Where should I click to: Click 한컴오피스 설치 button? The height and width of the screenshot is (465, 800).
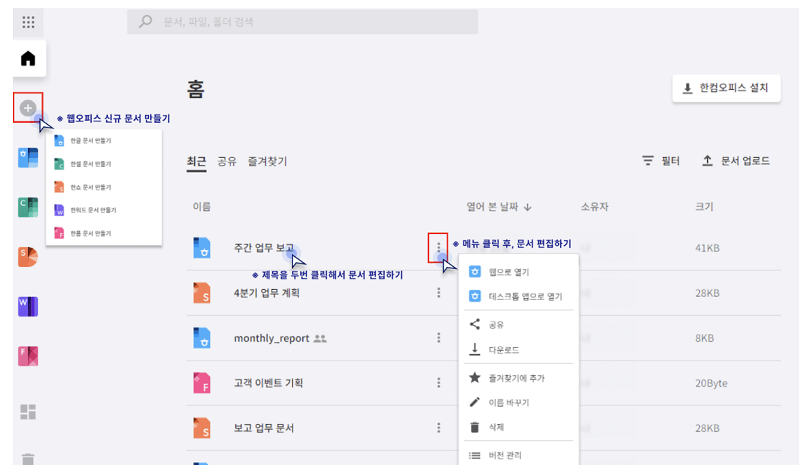tap(726, 88)
